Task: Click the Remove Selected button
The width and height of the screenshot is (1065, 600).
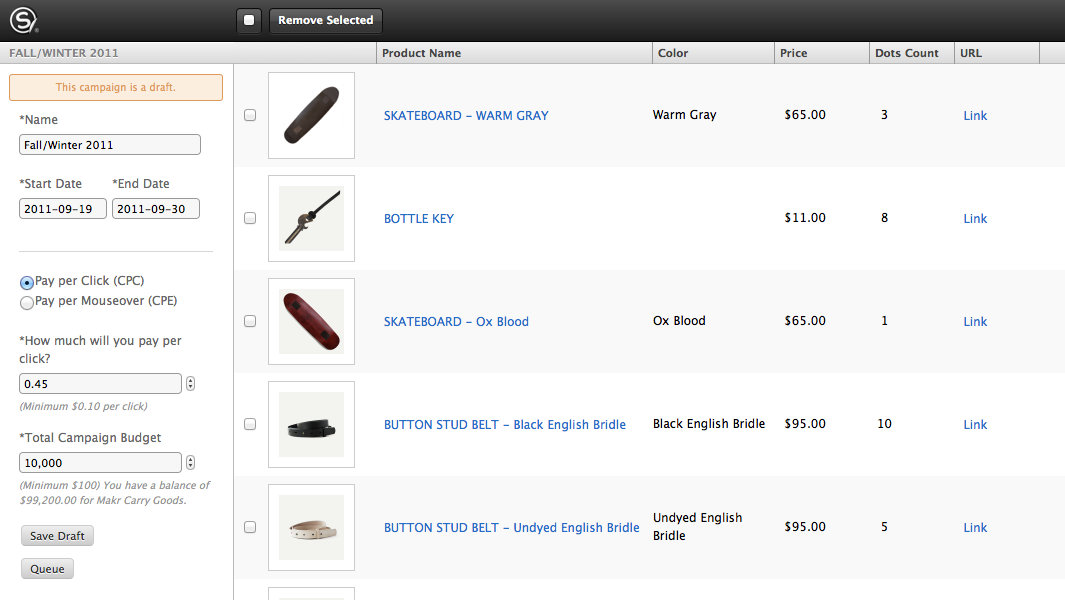Action: 326,20
